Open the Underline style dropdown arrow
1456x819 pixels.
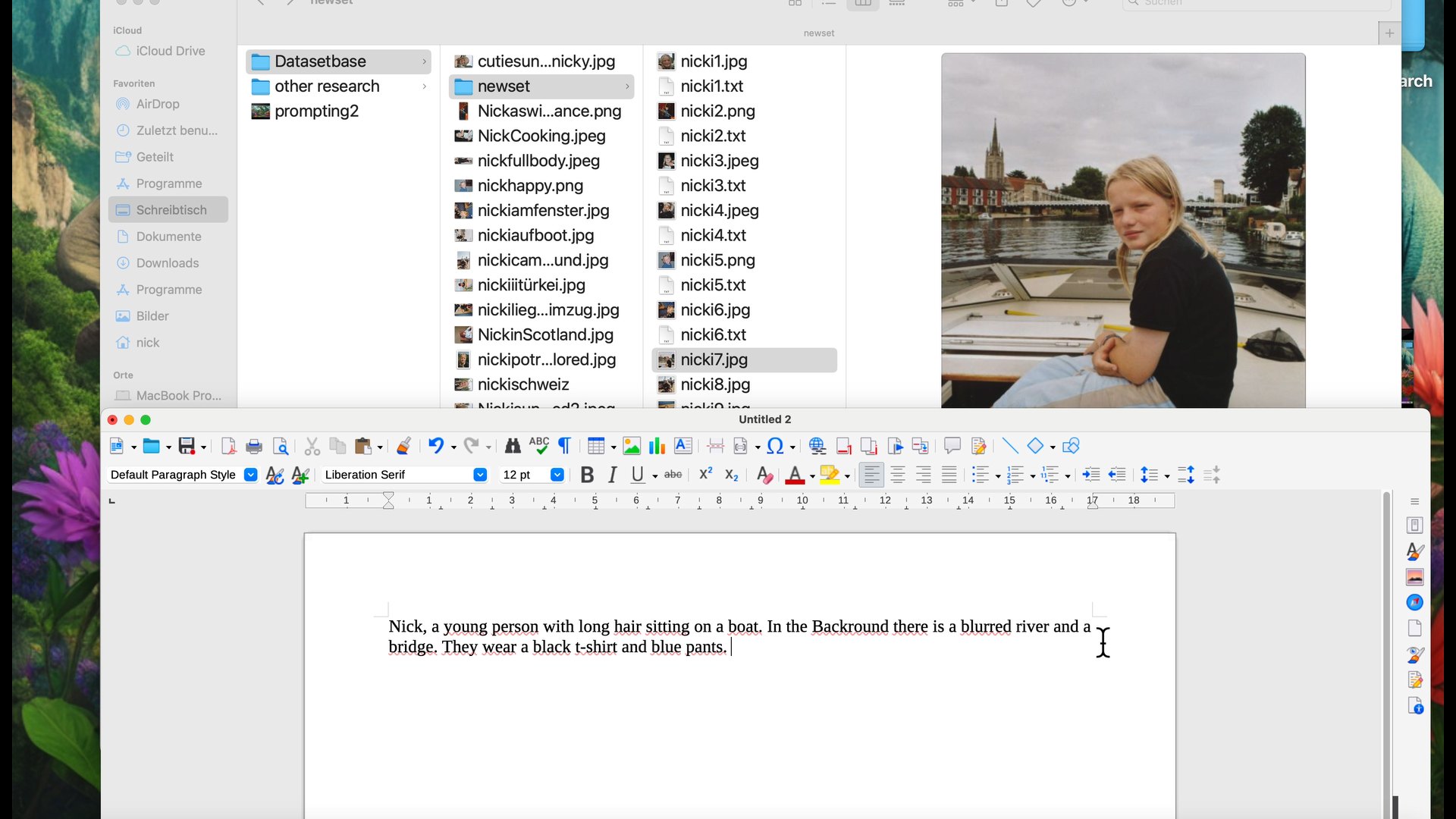[x=654, y=476]
